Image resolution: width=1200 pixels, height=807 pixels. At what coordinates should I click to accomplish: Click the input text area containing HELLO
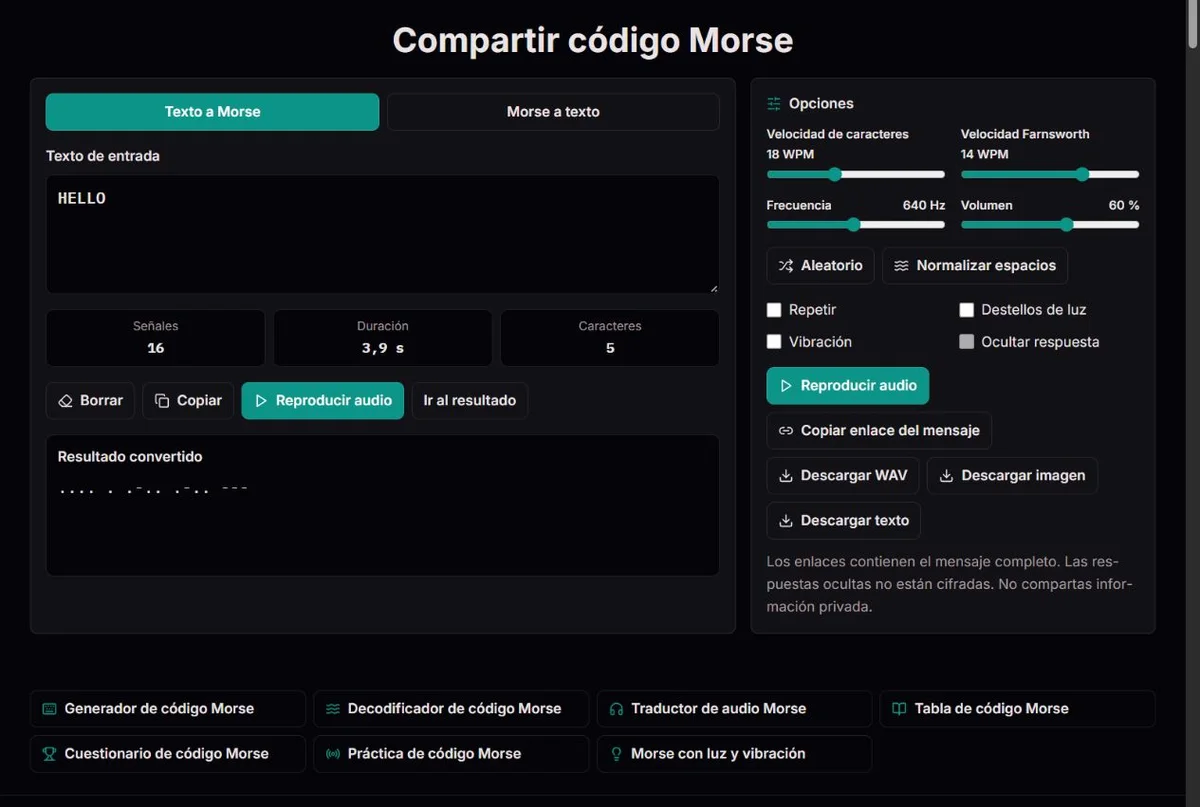point(382,235)
